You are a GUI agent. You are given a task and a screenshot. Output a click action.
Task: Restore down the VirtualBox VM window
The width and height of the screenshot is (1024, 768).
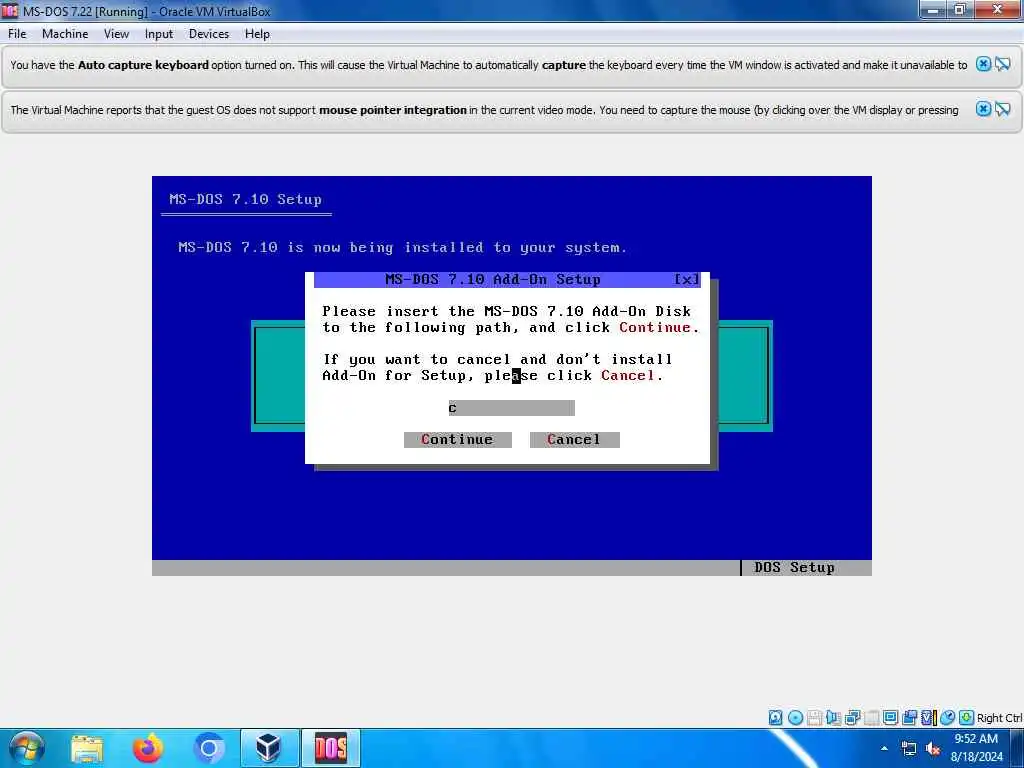(x=959, y=9)
